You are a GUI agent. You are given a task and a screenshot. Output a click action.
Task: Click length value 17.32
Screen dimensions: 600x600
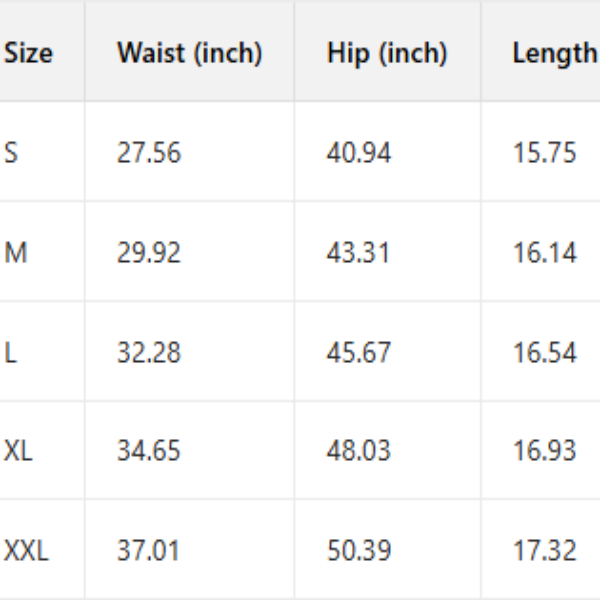[545, 551]
